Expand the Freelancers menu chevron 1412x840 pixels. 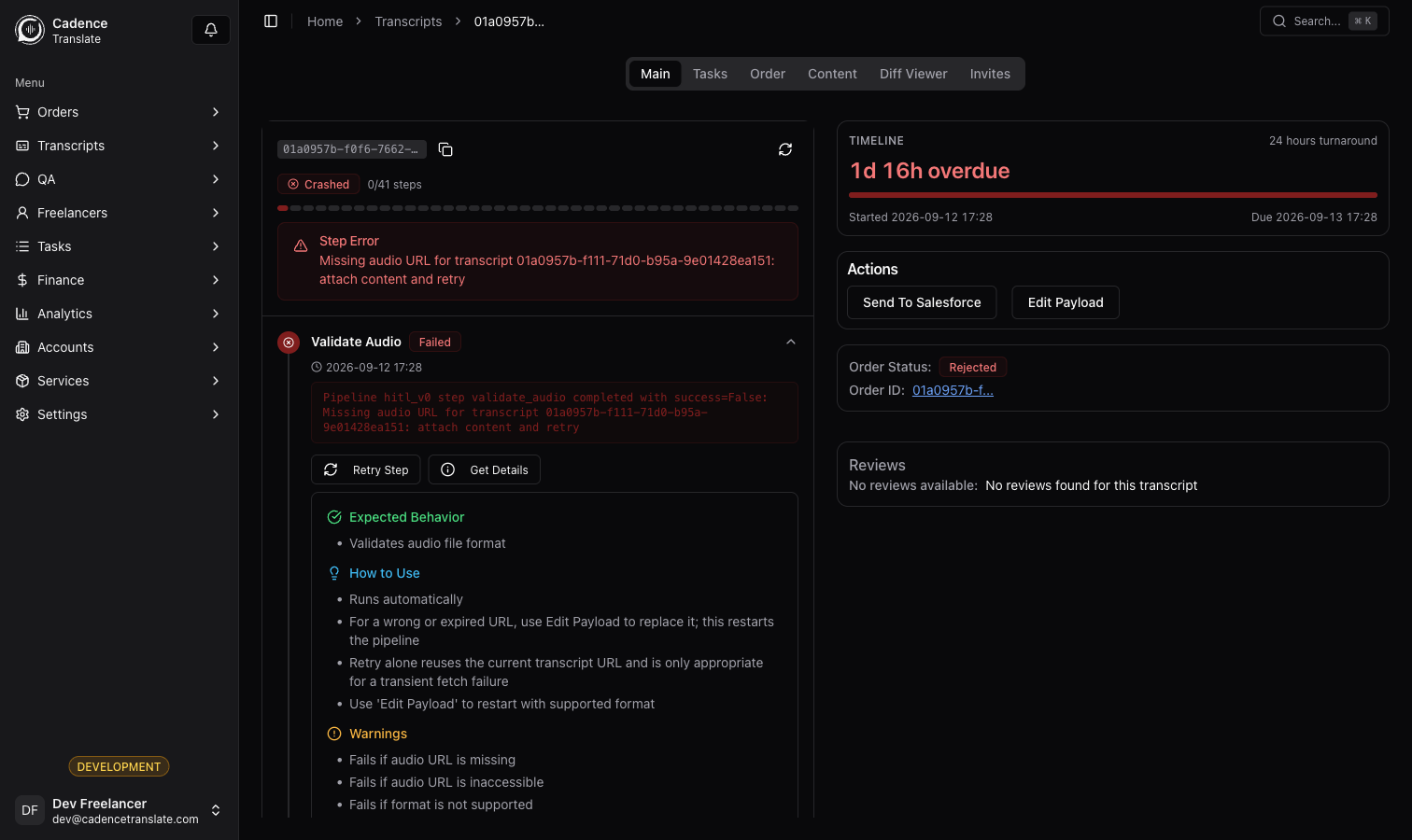(x=216, y=213)
